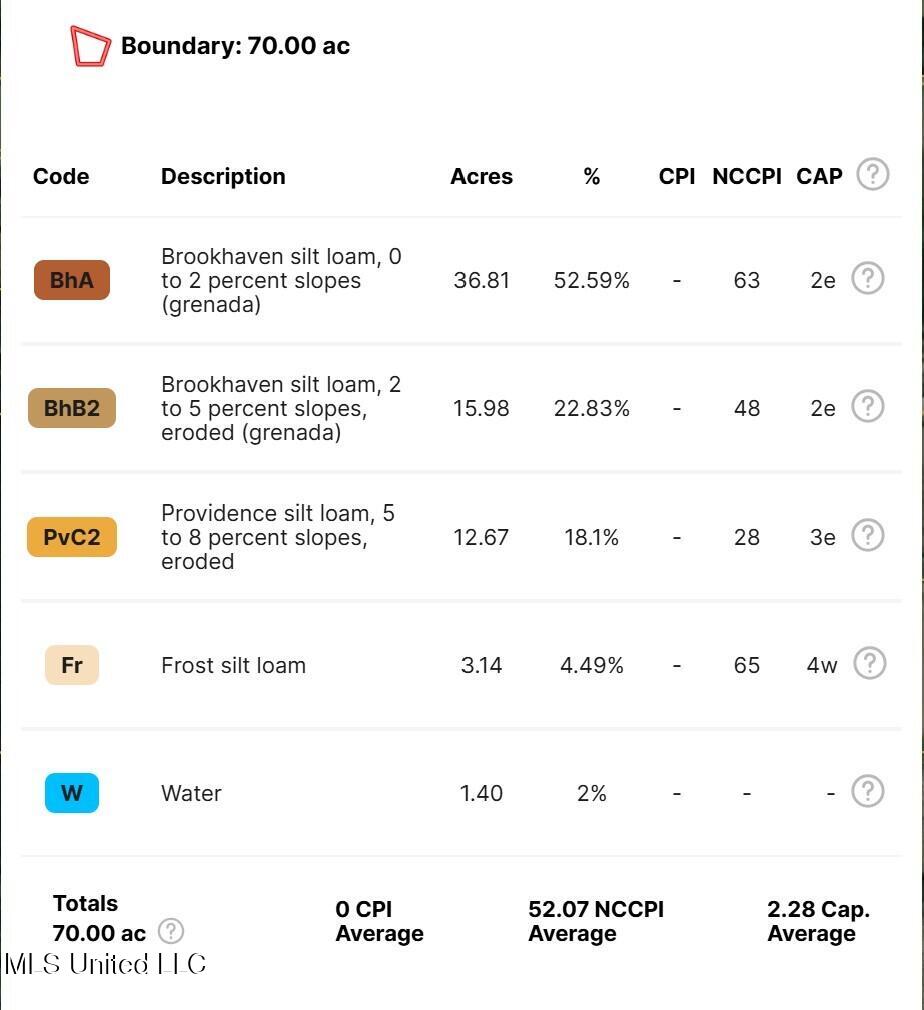Click the 52.07 NCCPI Average total
924x1010 pixels.
pos(596,921)
